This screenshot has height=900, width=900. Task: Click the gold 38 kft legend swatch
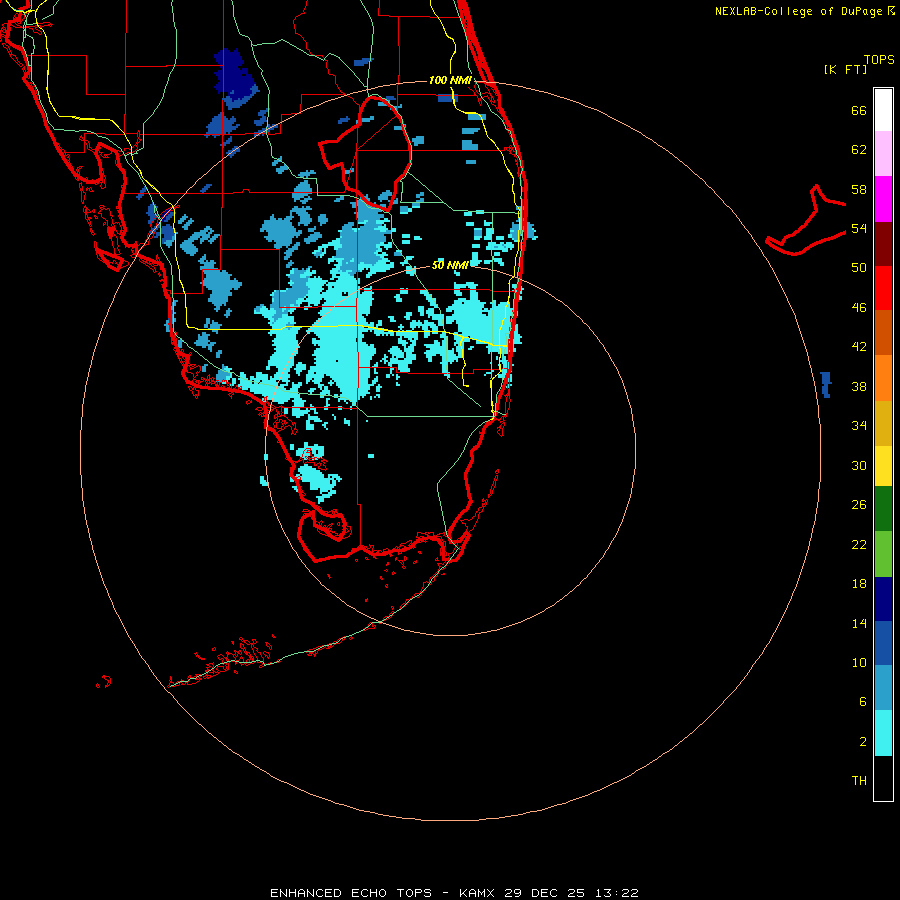tap(883, 424)
